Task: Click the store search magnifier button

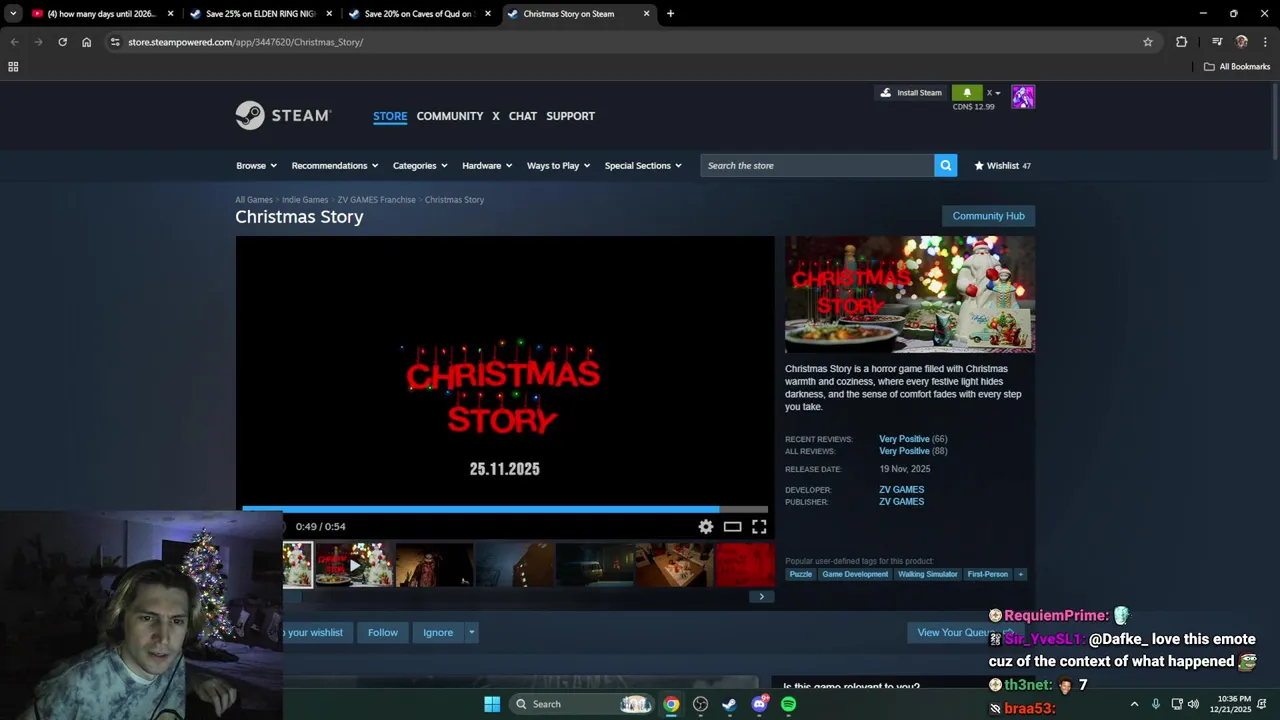Action: (x=945, y=166)
